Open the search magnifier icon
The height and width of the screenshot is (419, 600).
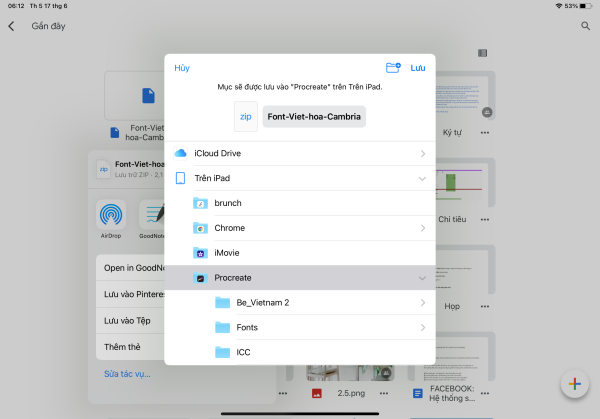click(585, 26)
